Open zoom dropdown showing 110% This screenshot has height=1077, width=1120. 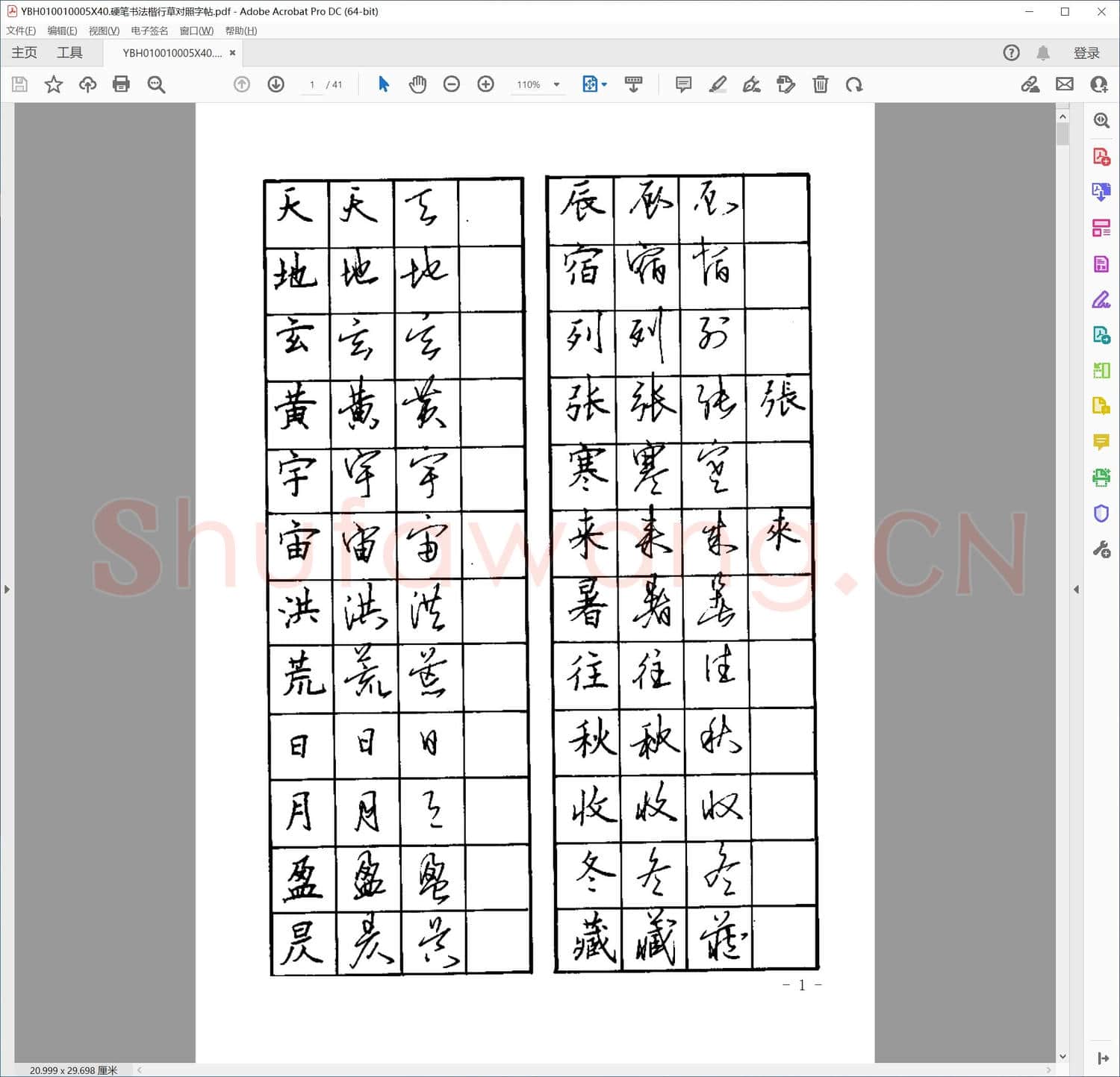click(538, 84)
